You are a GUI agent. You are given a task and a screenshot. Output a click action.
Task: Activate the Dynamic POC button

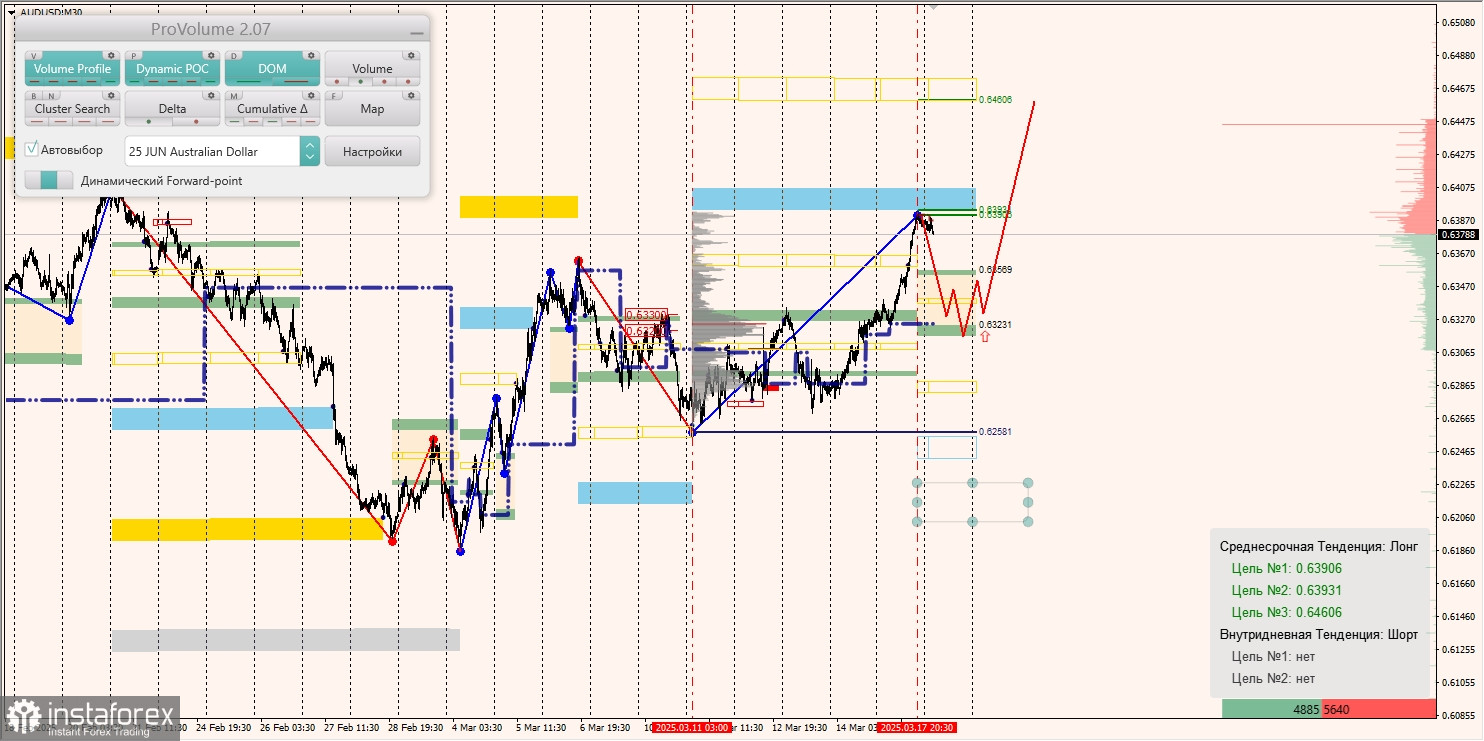click(172, 68)
